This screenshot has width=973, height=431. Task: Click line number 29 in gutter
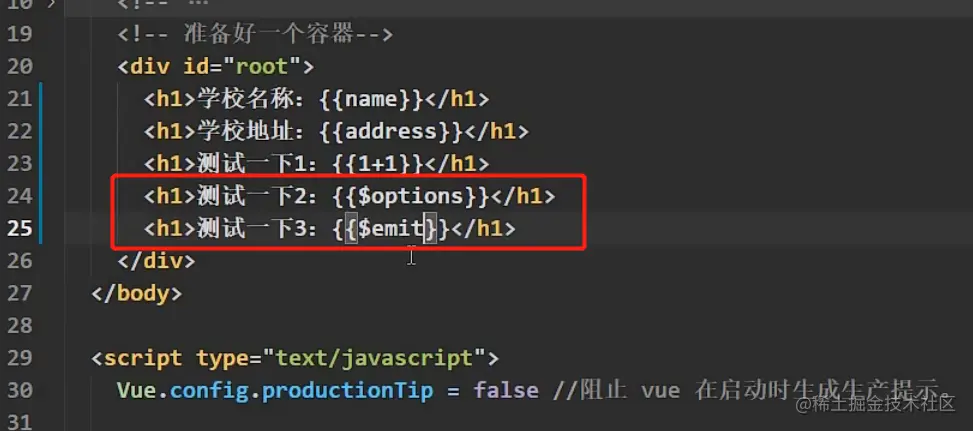[19, 358]
